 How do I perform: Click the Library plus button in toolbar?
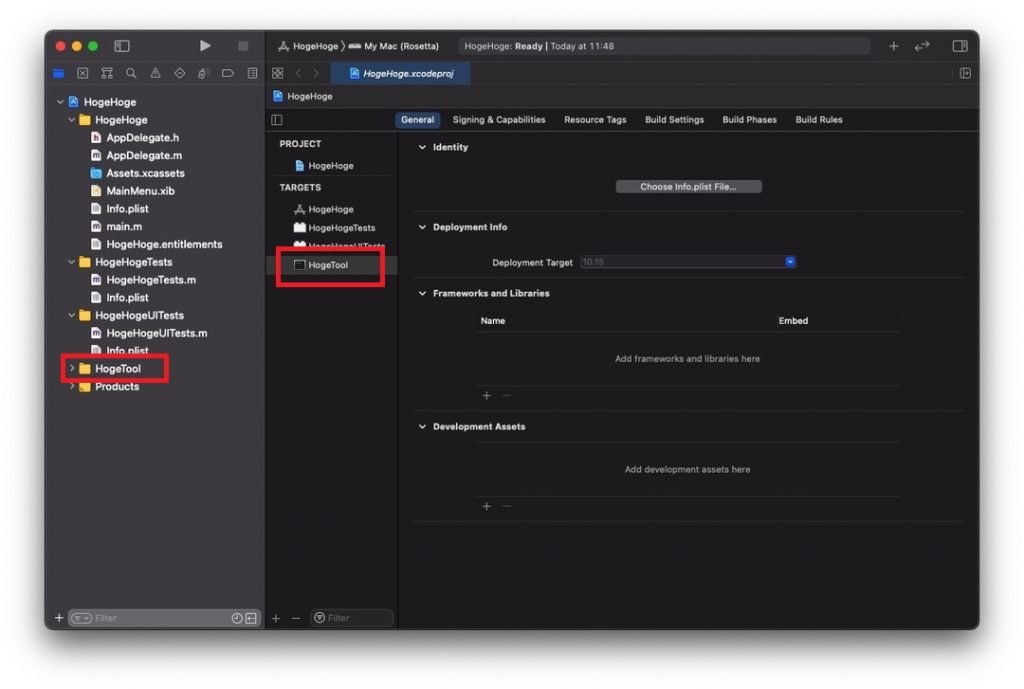[x=893, y=46]
